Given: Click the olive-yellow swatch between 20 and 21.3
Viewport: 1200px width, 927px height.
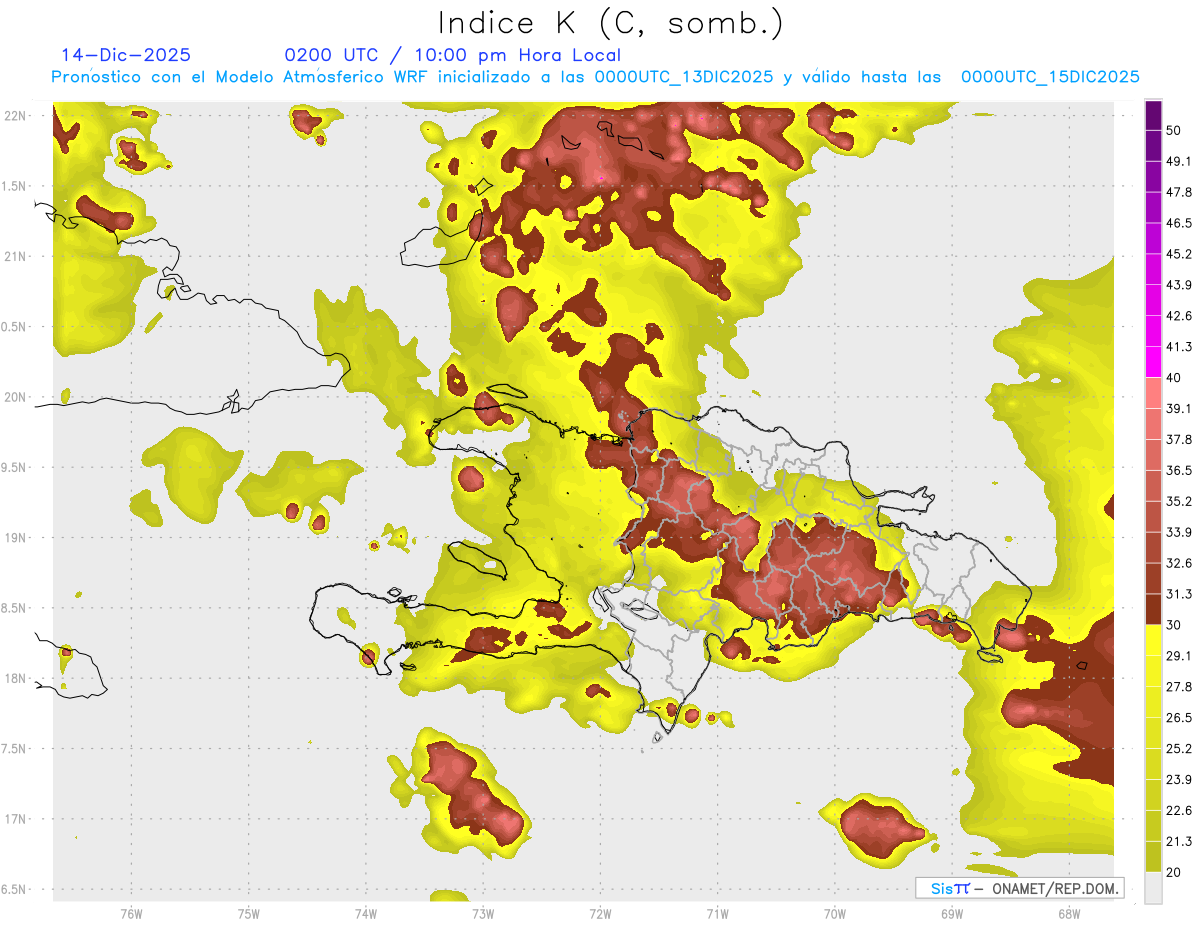Looking at the screenshot, I should point(1153,856).
